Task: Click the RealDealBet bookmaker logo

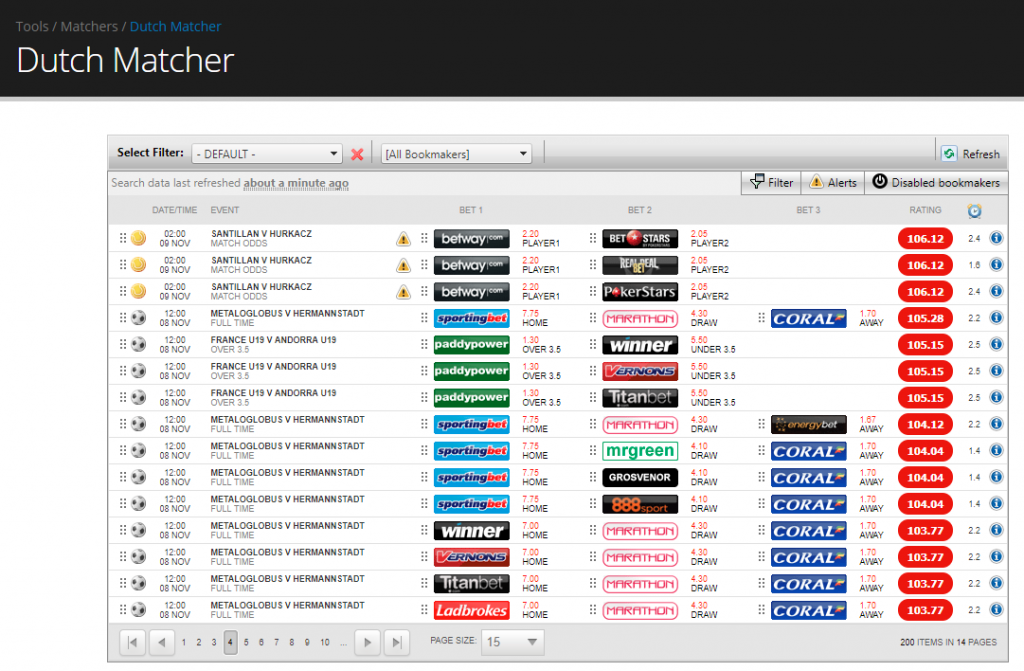Action: [640, 265]
